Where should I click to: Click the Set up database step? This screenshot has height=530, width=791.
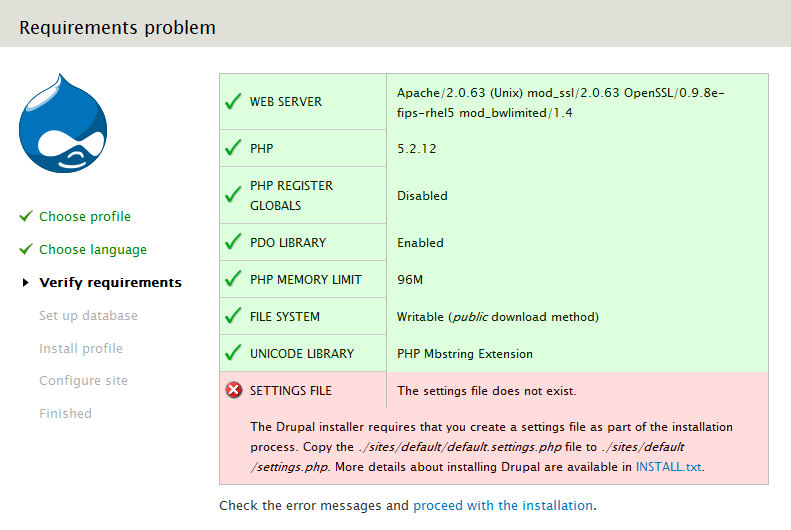click(x=88, y=316)
